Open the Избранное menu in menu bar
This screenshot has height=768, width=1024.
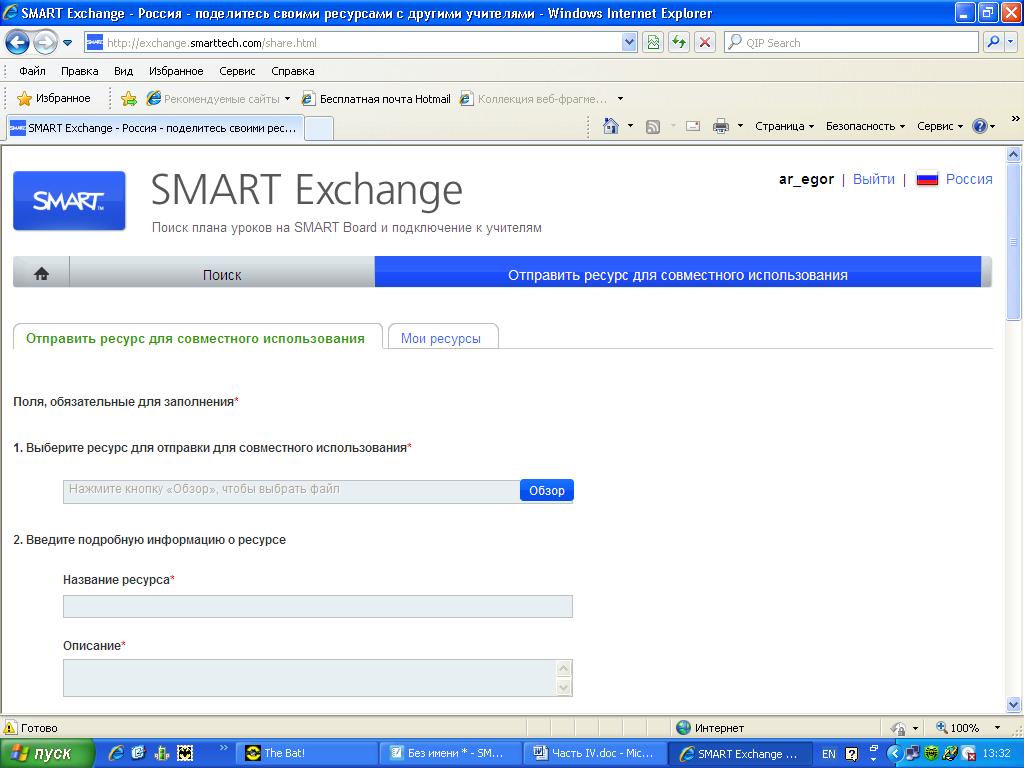coord(176,71)
